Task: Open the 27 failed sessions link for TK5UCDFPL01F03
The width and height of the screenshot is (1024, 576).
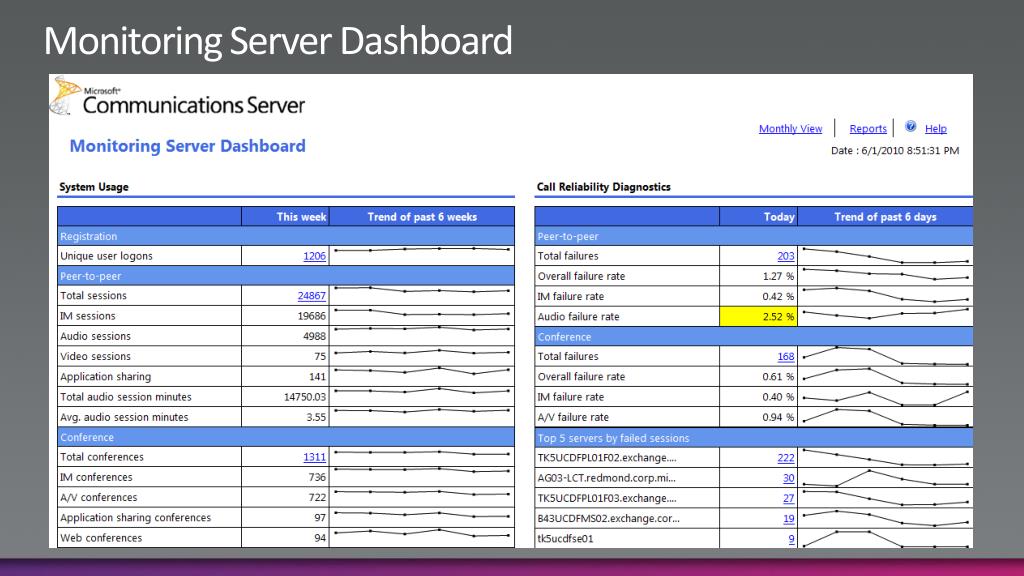Action: [x=789, y=498]
